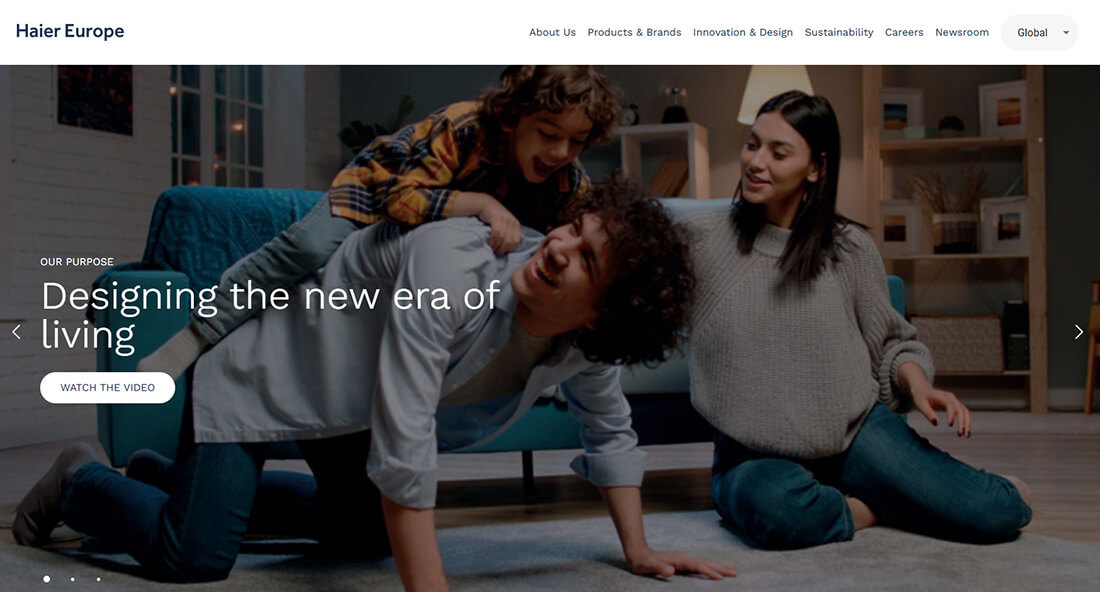This screenshot has width=1100, height=592.
Task: Open the Careers link
Action: (x=904, y=32)
